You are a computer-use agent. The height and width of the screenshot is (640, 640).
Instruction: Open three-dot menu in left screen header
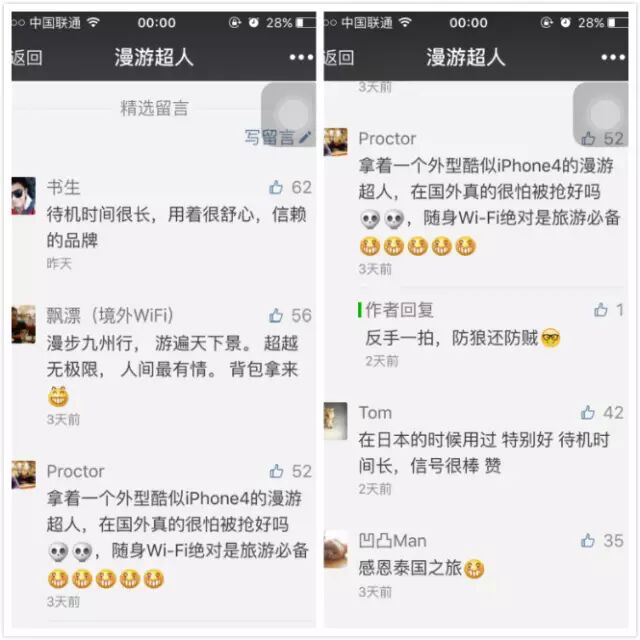tap(301, 57)
